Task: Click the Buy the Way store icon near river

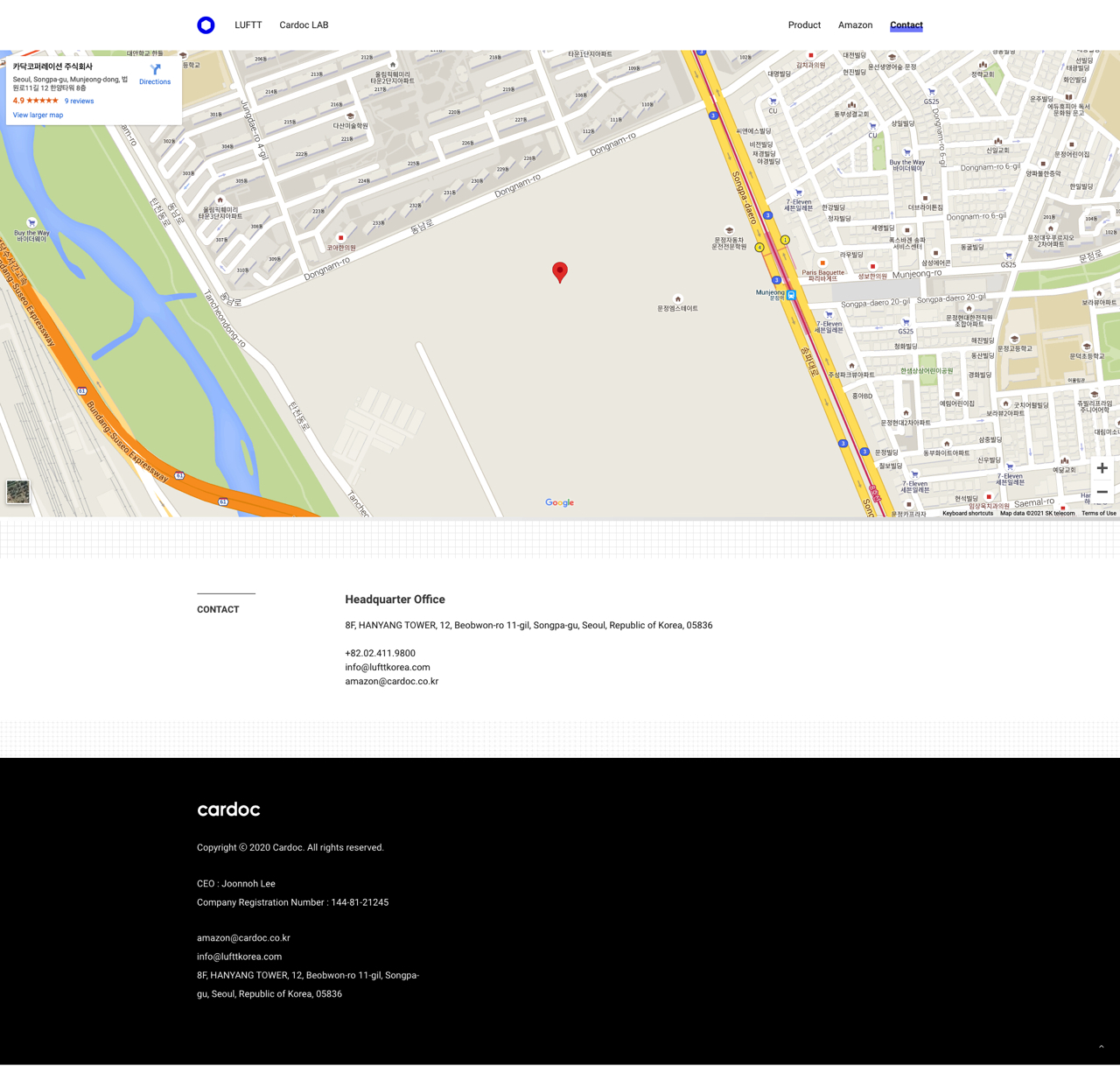Action: 31,223
